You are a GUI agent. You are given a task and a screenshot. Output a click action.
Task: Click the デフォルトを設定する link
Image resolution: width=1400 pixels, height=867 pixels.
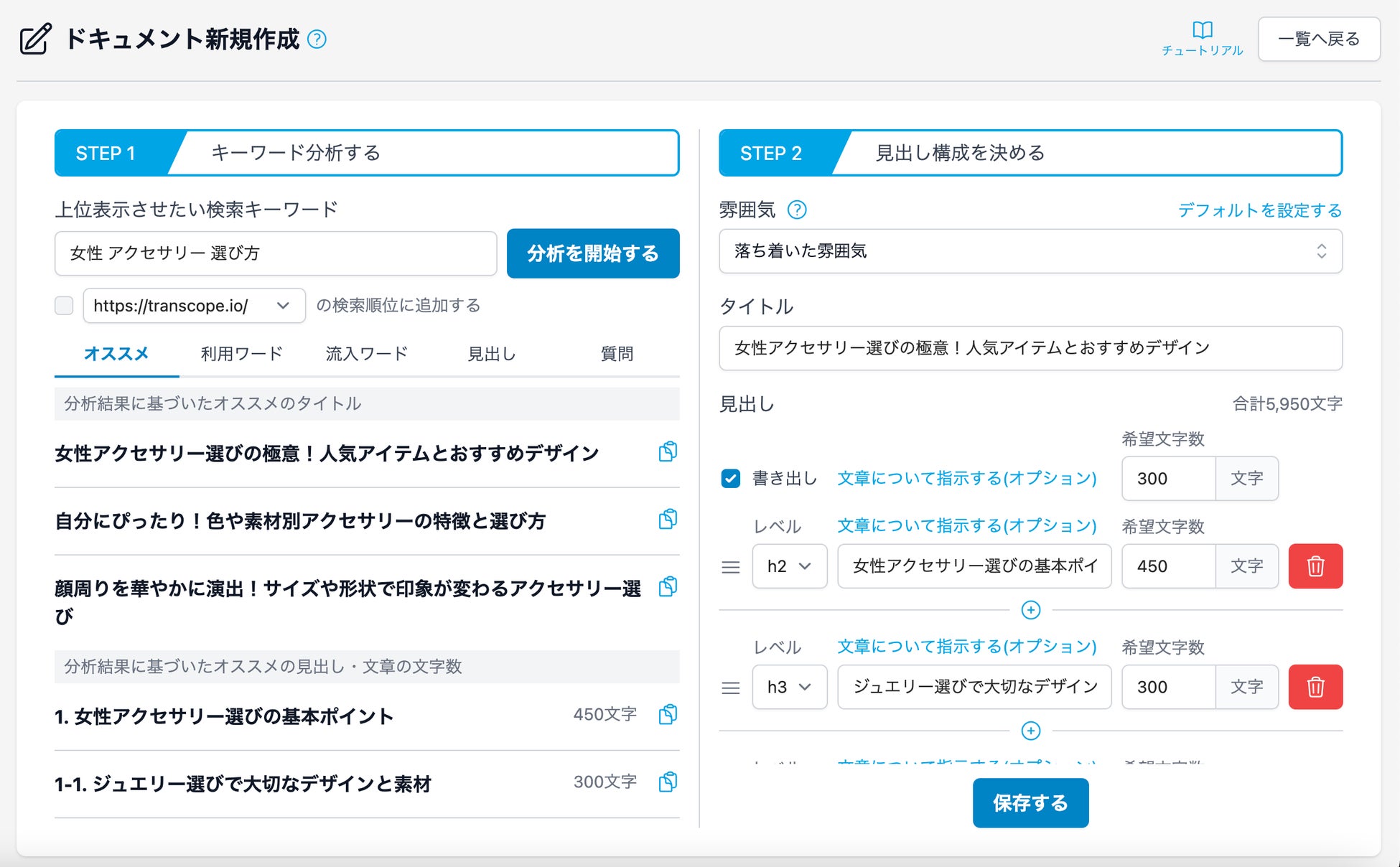pos(1259,210)
